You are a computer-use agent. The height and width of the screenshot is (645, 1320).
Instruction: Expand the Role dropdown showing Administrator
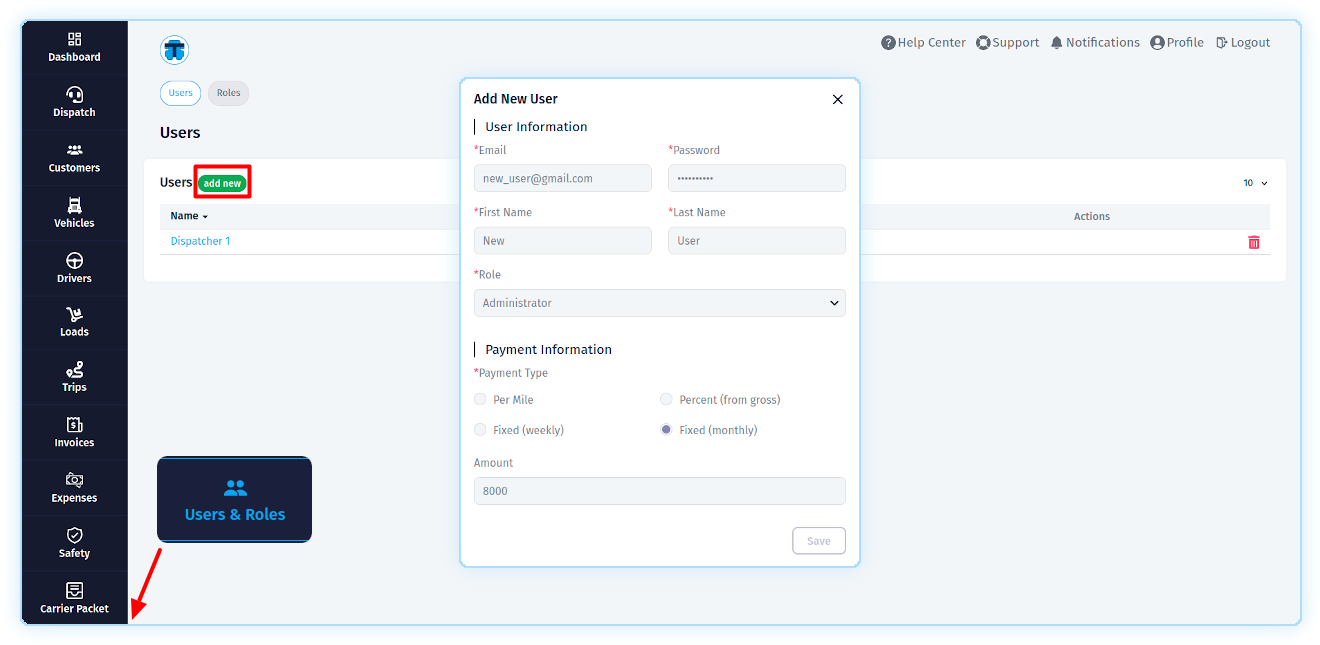tap(659, 303)
